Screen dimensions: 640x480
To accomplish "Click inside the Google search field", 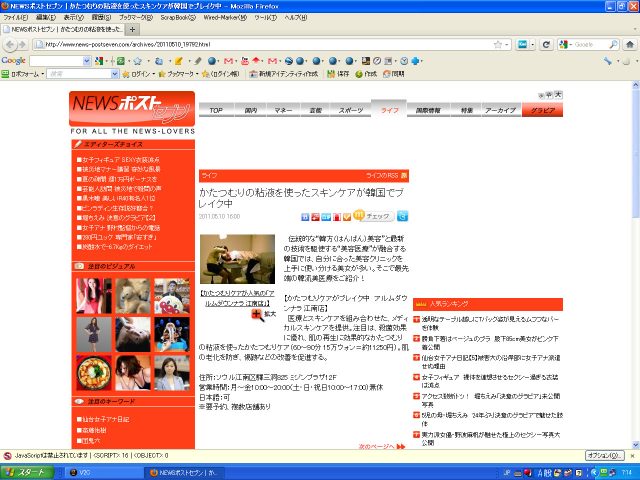I will [x=600, y=44].
